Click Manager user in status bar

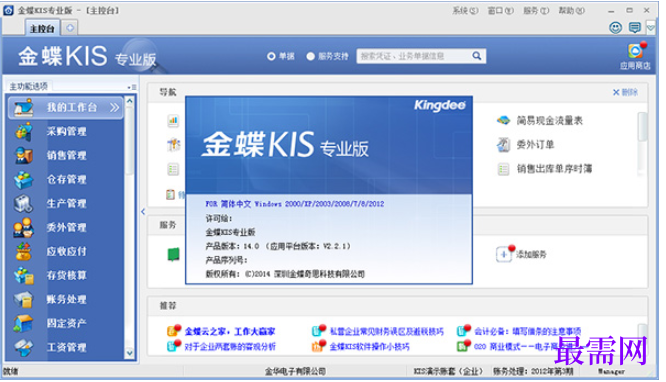[611, 371]
